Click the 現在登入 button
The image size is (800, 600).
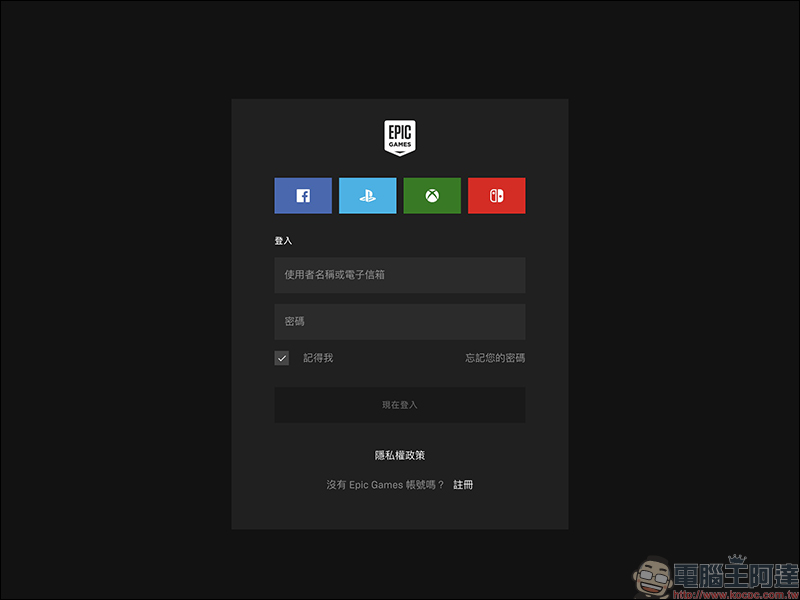pos(400,405)
